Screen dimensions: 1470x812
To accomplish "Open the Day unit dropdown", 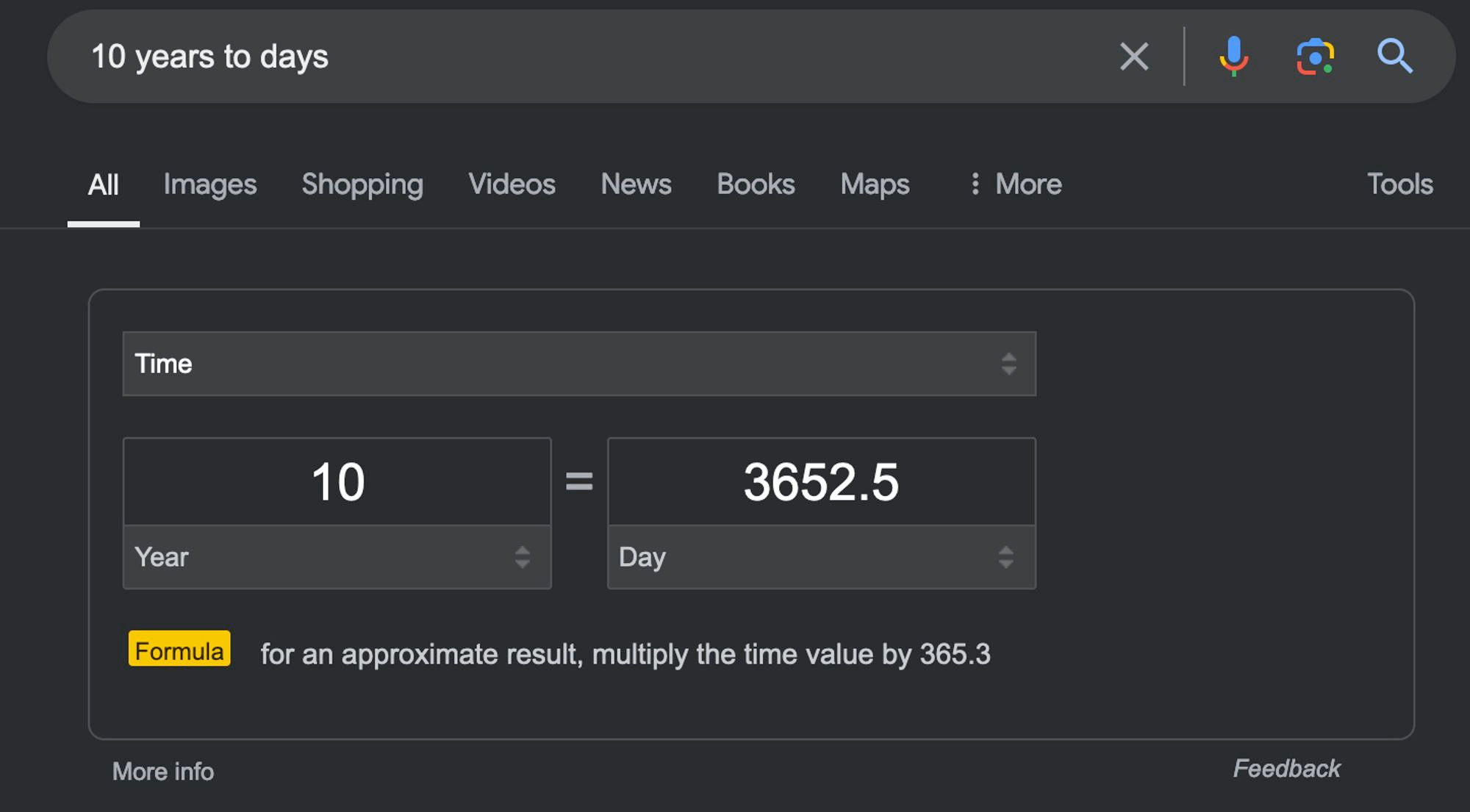I will click(822, 557).
